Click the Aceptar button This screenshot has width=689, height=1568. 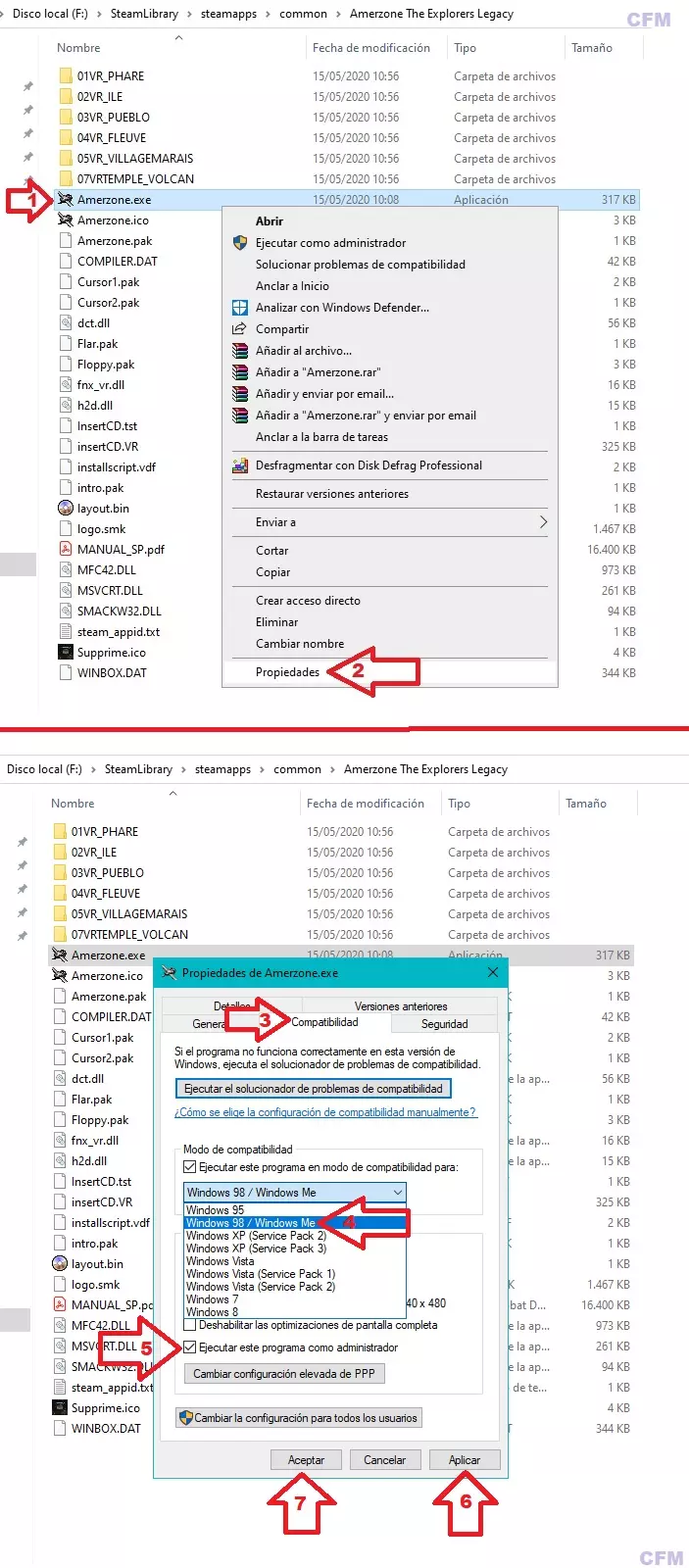tap(306, 1460)
